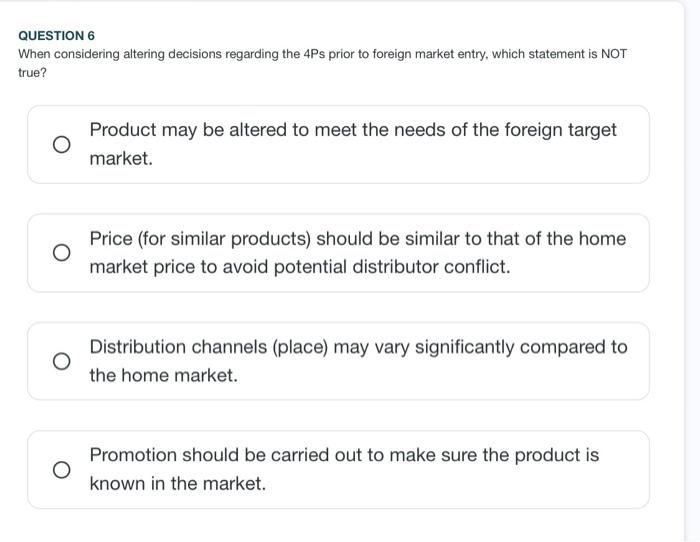Click the word 'NOT' in the question
700x542 pixels.
coord(613,54)
